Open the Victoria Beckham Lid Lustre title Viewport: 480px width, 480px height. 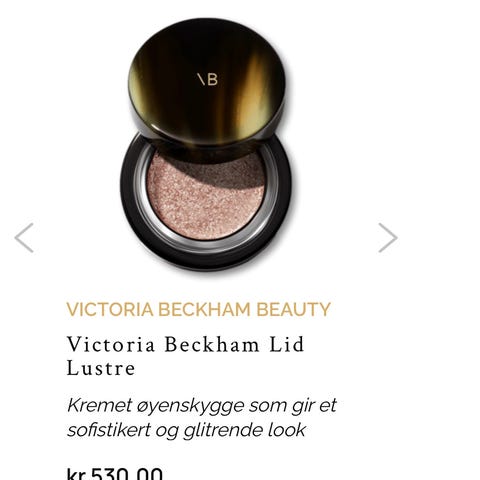[x=185, y=356]
